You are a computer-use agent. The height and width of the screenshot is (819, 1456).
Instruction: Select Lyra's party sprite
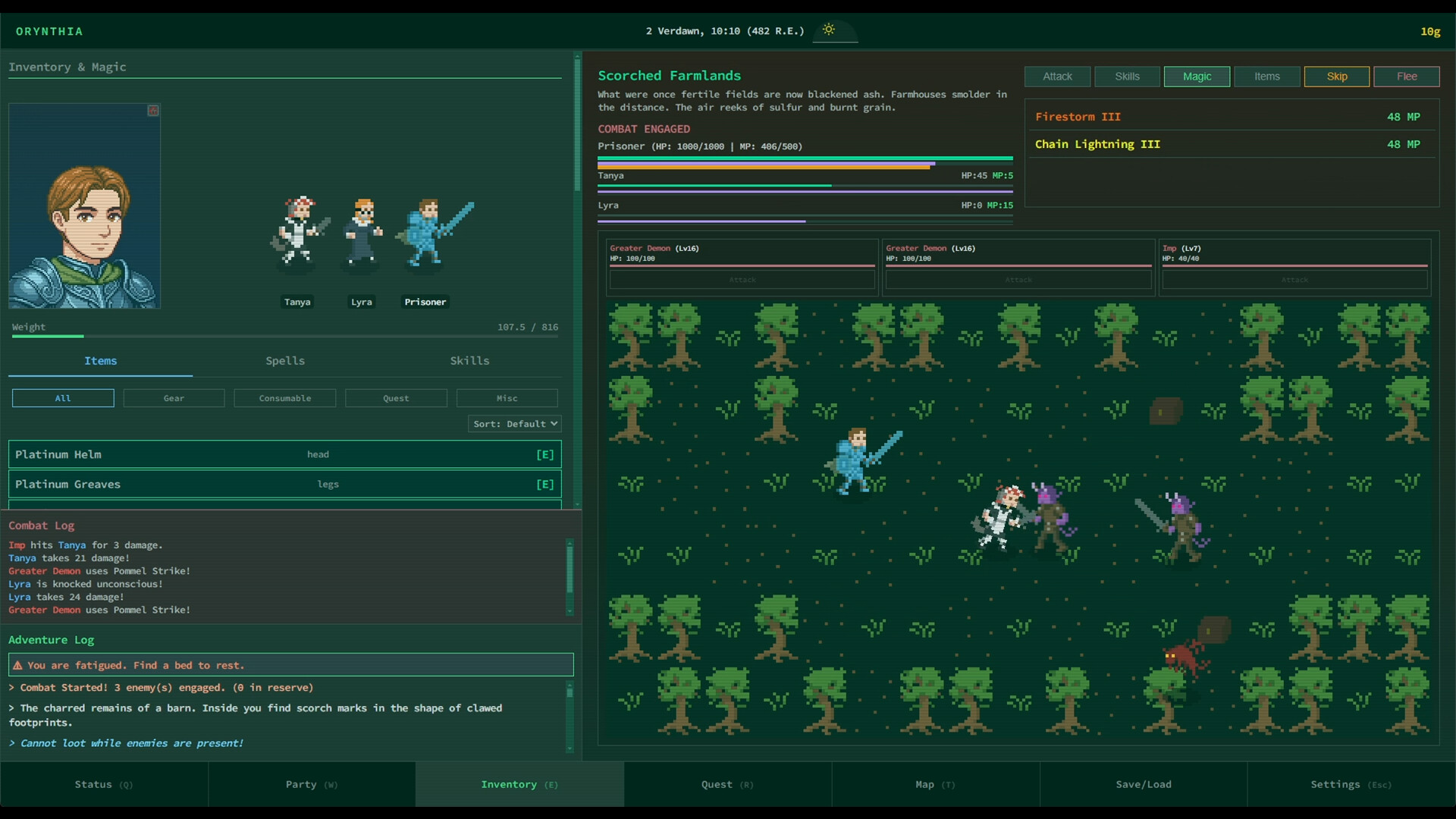(362, 231)
